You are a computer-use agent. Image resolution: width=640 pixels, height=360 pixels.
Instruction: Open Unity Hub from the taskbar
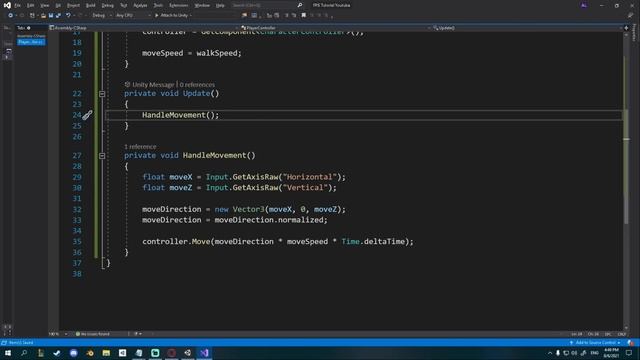coord(122,353)
